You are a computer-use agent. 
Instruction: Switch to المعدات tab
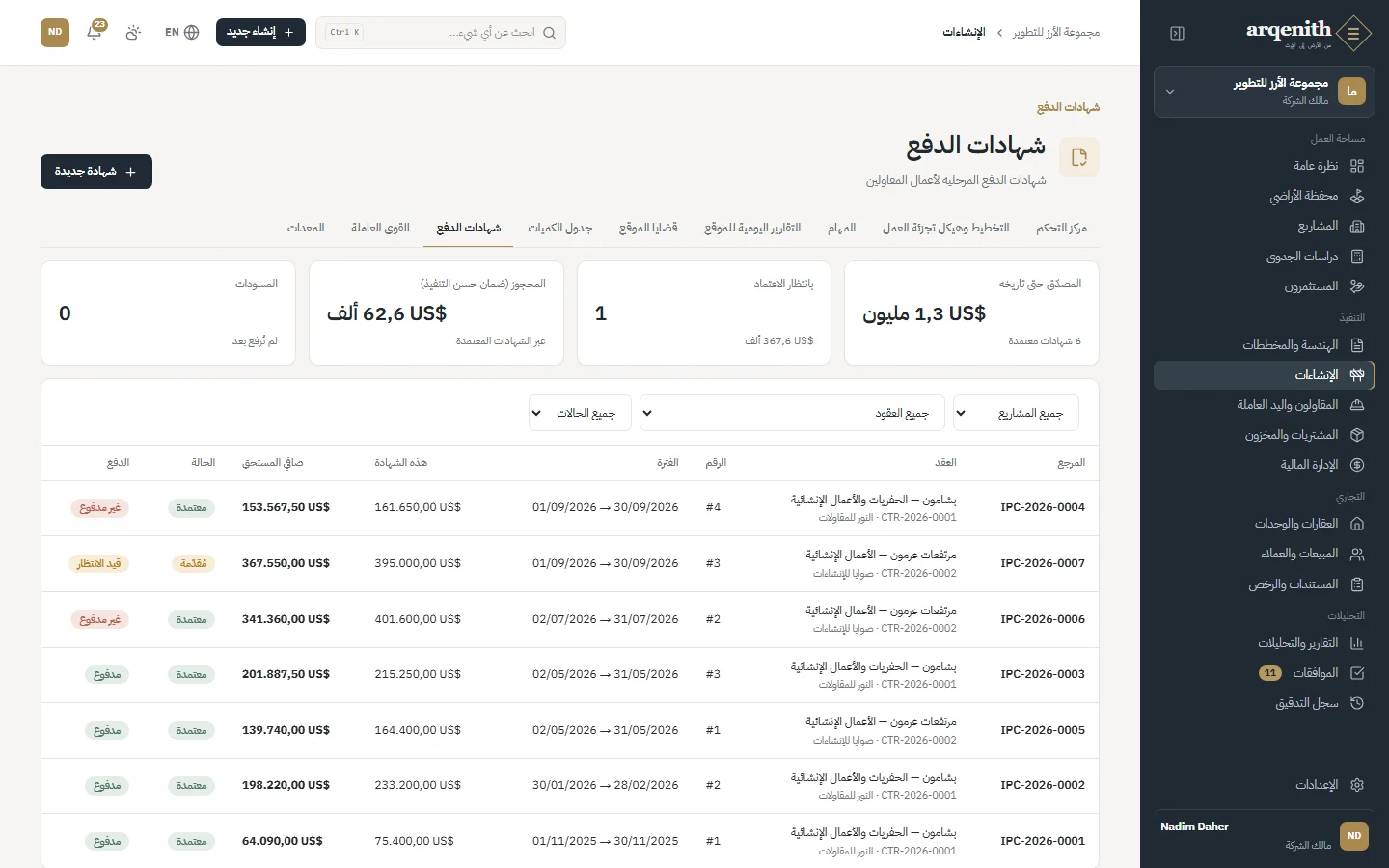(x=306, y=228)
